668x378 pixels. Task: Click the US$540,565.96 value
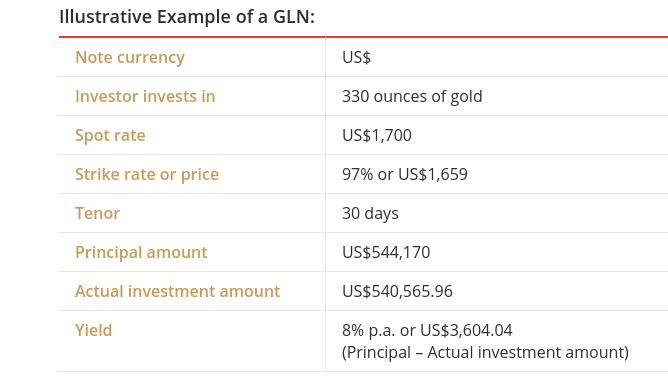[397, 291]
